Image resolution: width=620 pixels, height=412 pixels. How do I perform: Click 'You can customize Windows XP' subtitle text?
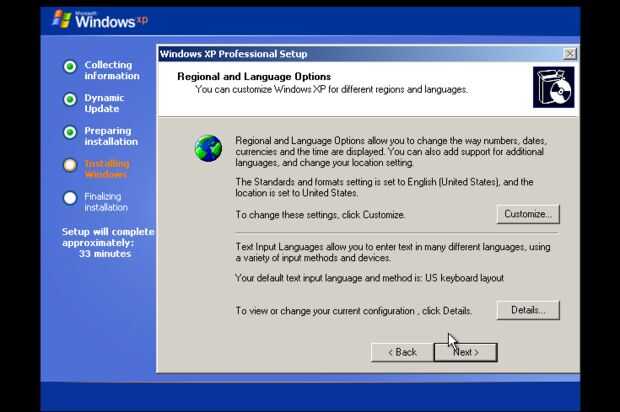point(331,90)
